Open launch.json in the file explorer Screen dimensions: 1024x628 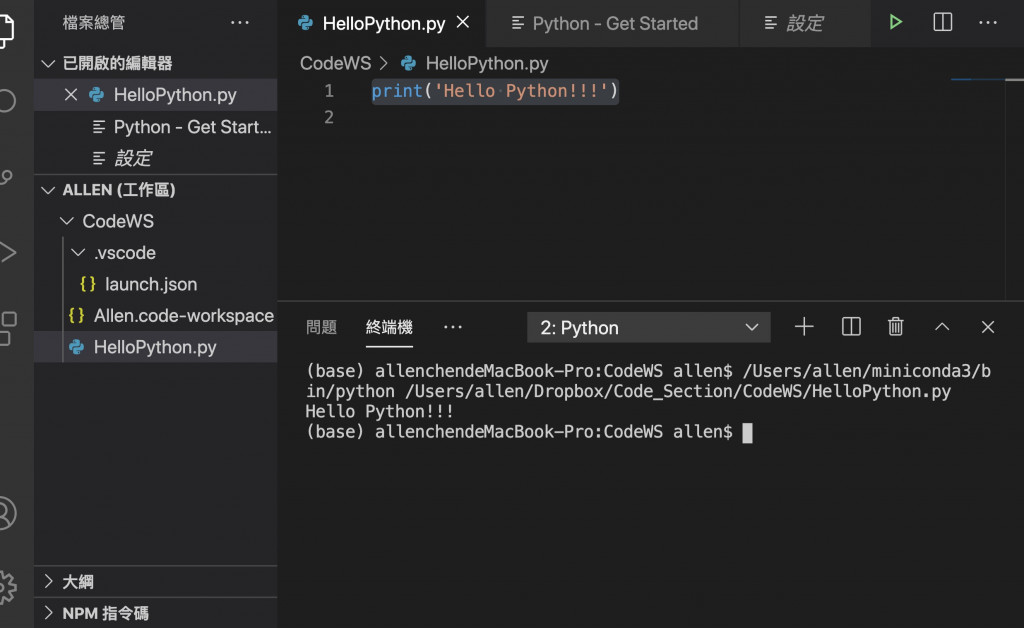pyautogui.click(x=150, y=284)
